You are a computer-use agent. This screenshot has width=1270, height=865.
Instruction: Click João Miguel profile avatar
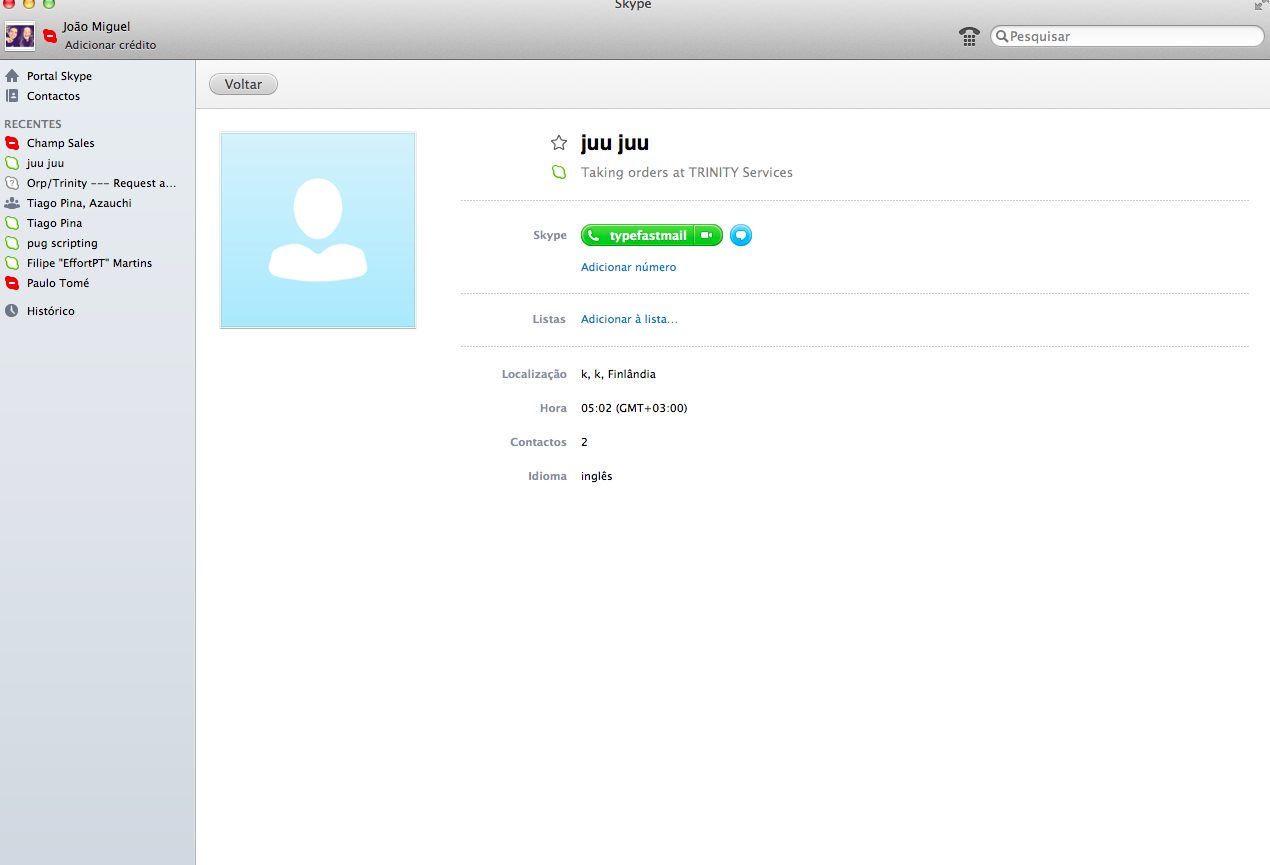point(20,36)
